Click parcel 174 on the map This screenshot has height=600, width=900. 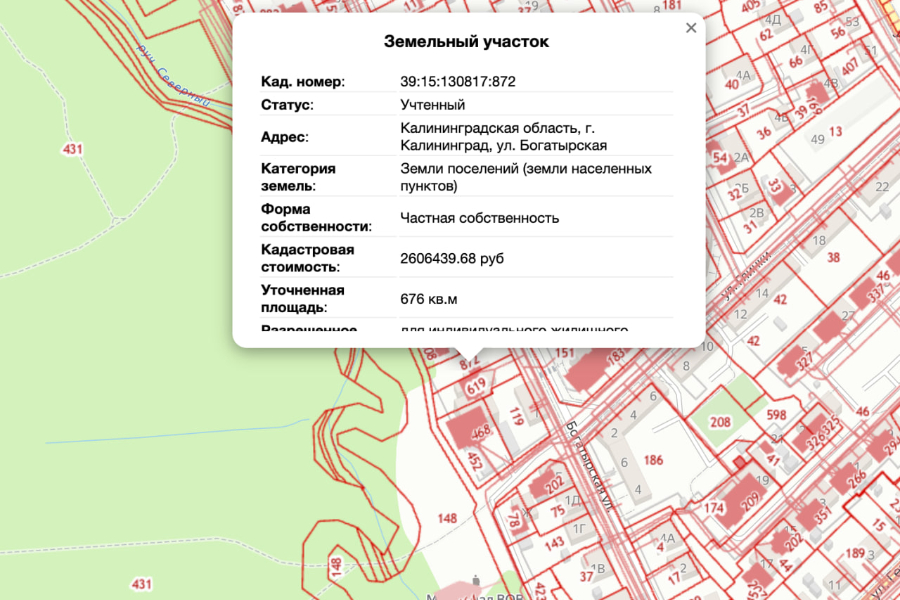point(713,508)
